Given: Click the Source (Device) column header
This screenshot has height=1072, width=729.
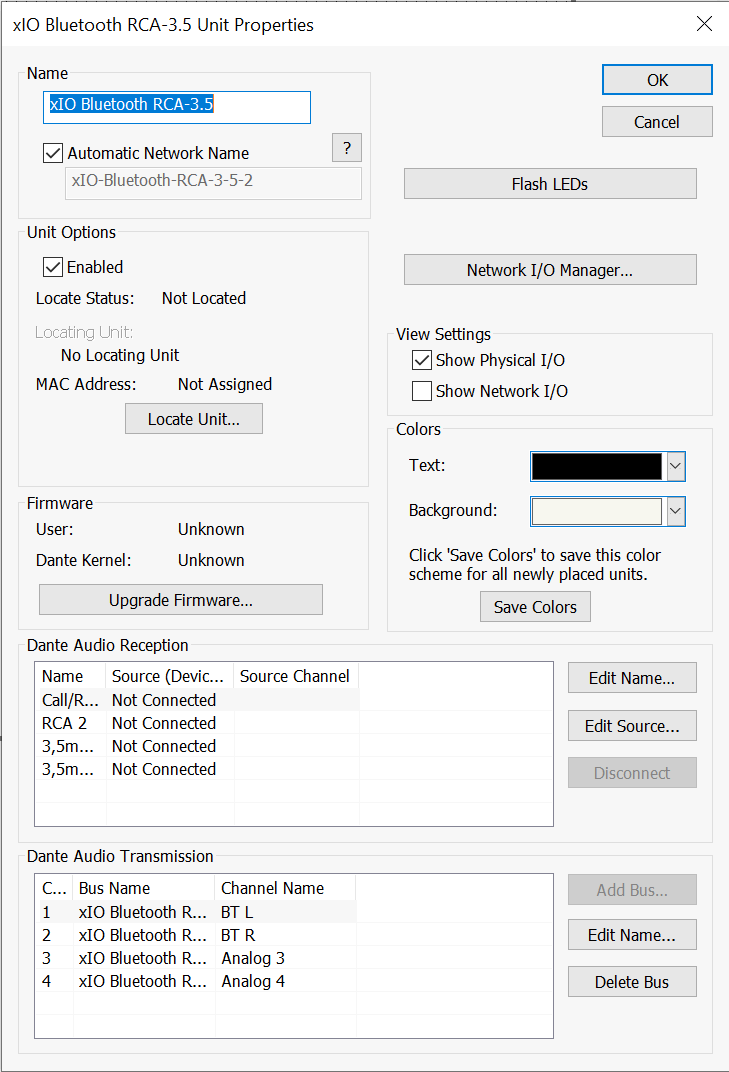Looking at the screenshot, I should (x=170, y=676).
